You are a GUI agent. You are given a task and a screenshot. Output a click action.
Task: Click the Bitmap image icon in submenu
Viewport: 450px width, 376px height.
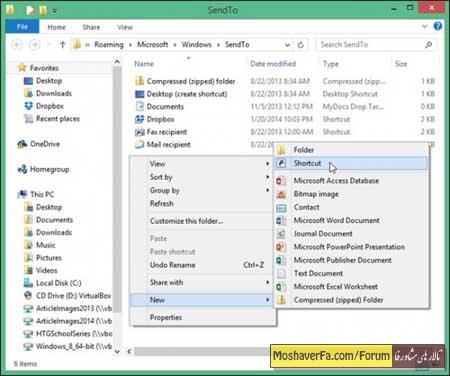pos(281,194)
